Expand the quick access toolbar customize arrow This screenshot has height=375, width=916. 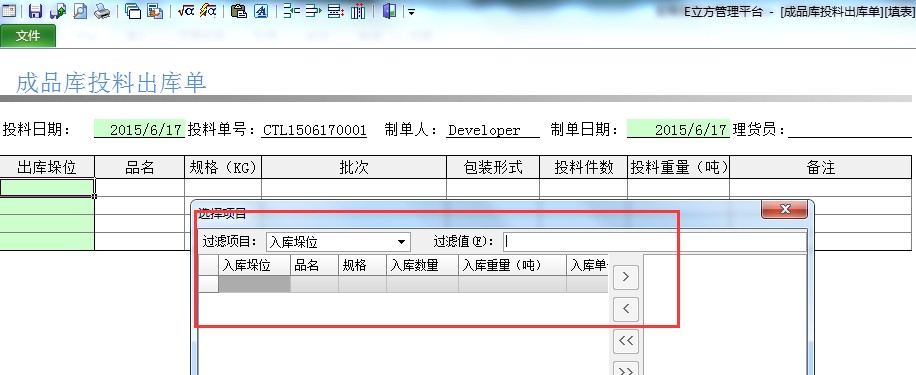(x=411, y=12)
